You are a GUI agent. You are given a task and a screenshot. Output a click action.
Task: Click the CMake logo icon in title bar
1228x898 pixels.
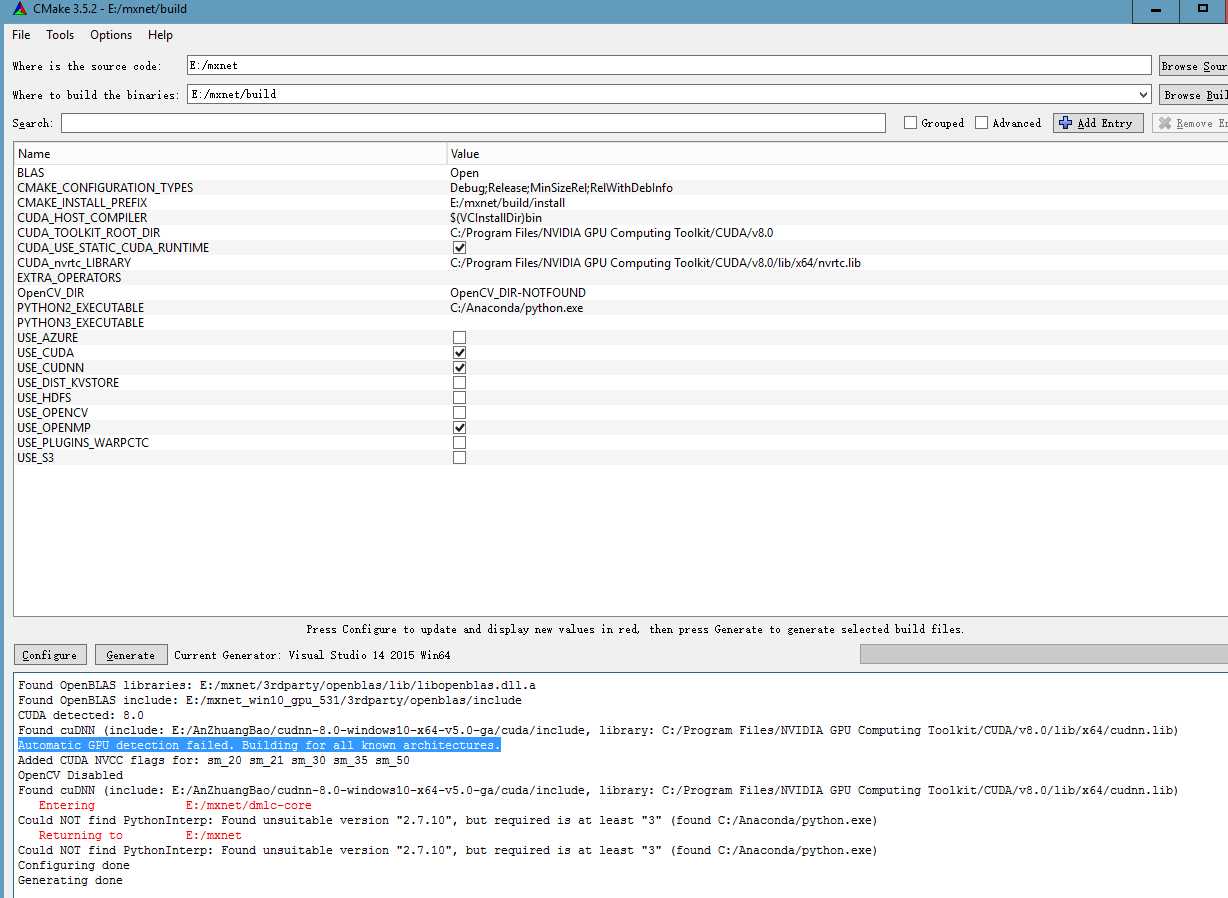coord(20,9)
